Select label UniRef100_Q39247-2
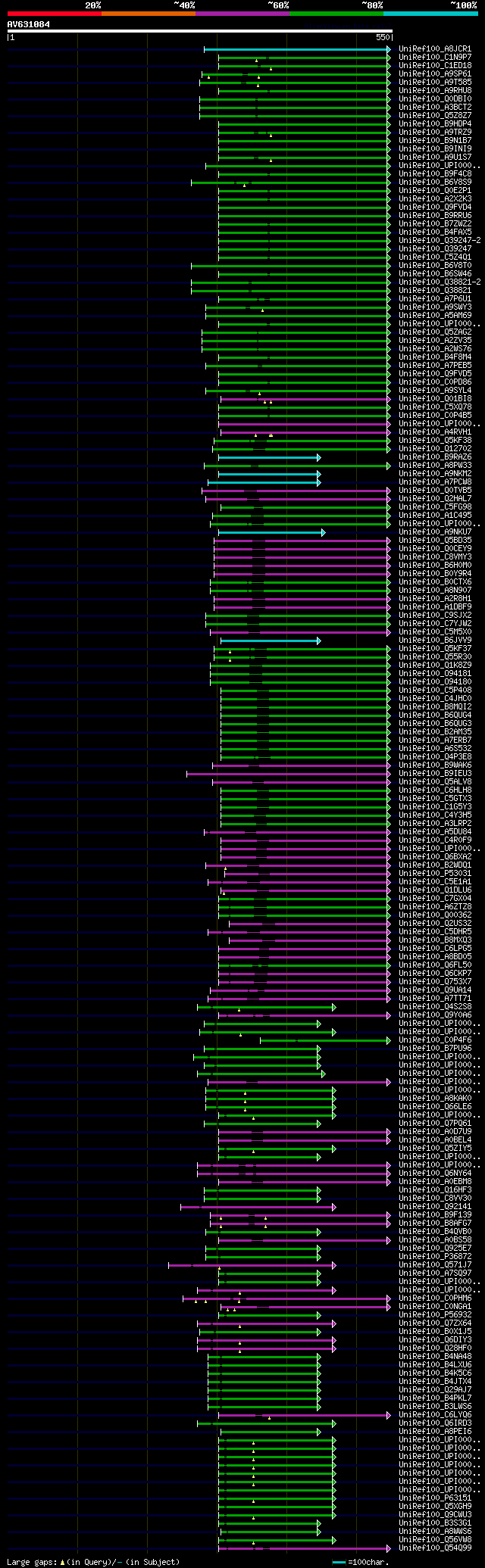 [x=440, y=241]
